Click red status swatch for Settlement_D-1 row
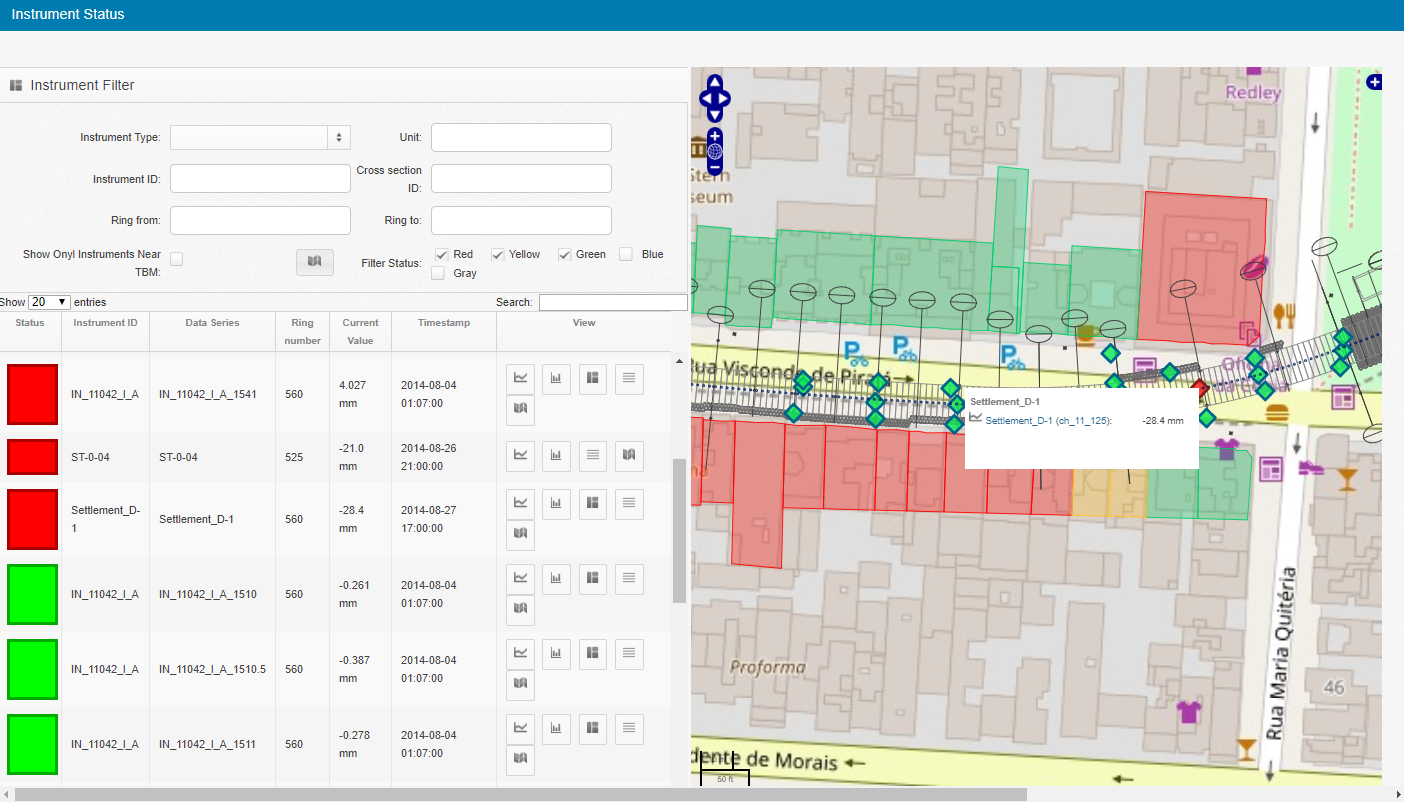 [x=32, y=519]
